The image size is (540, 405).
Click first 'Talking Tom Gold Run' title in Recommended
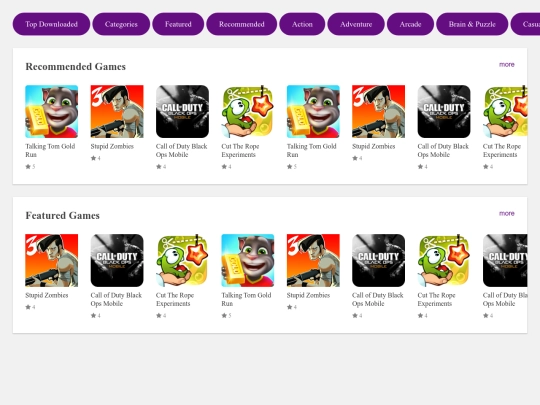tap(50, 150)
